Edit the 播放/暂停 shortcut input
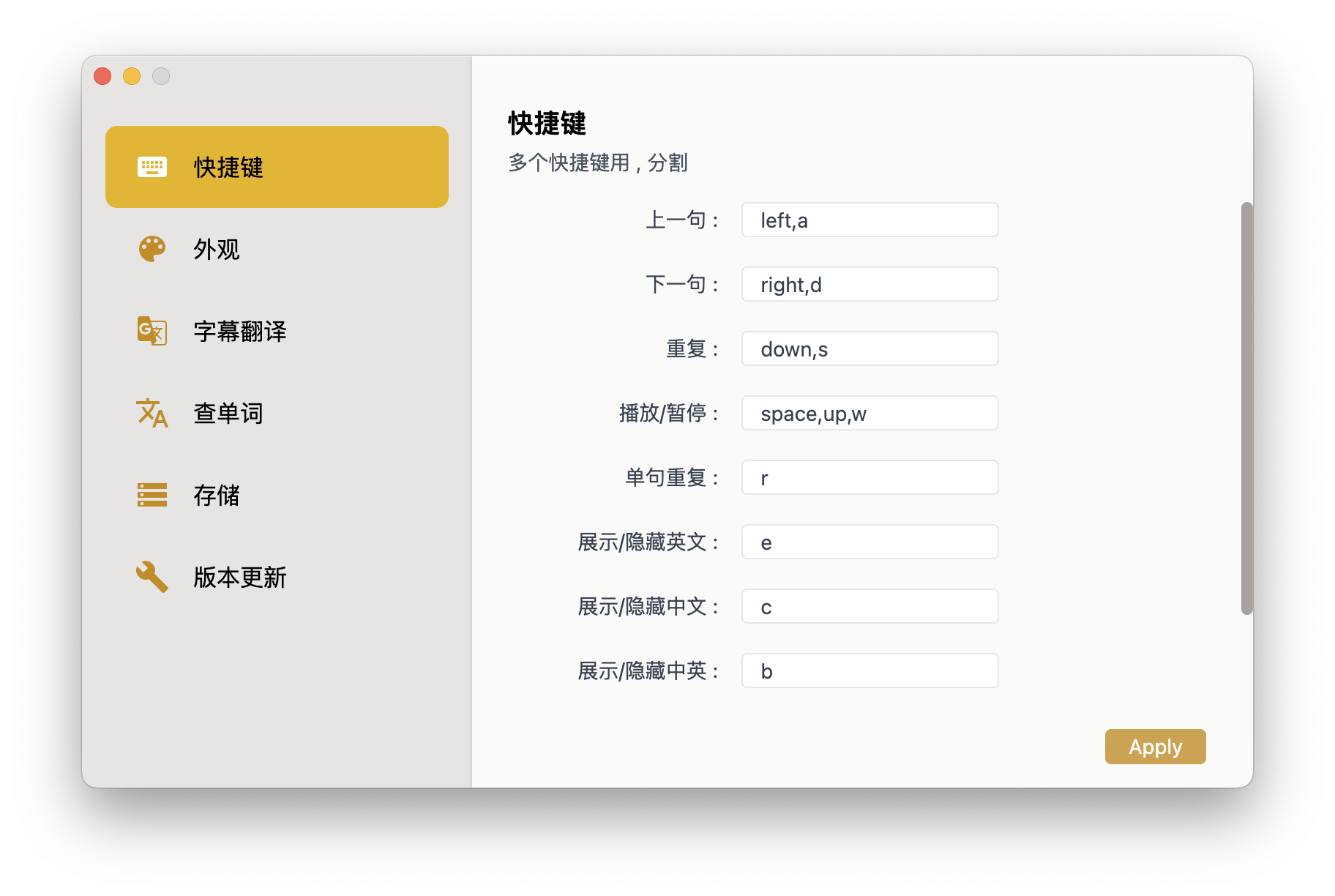Image resolution: width=1335 pixels, height=896 pixels. pos(870,414)
